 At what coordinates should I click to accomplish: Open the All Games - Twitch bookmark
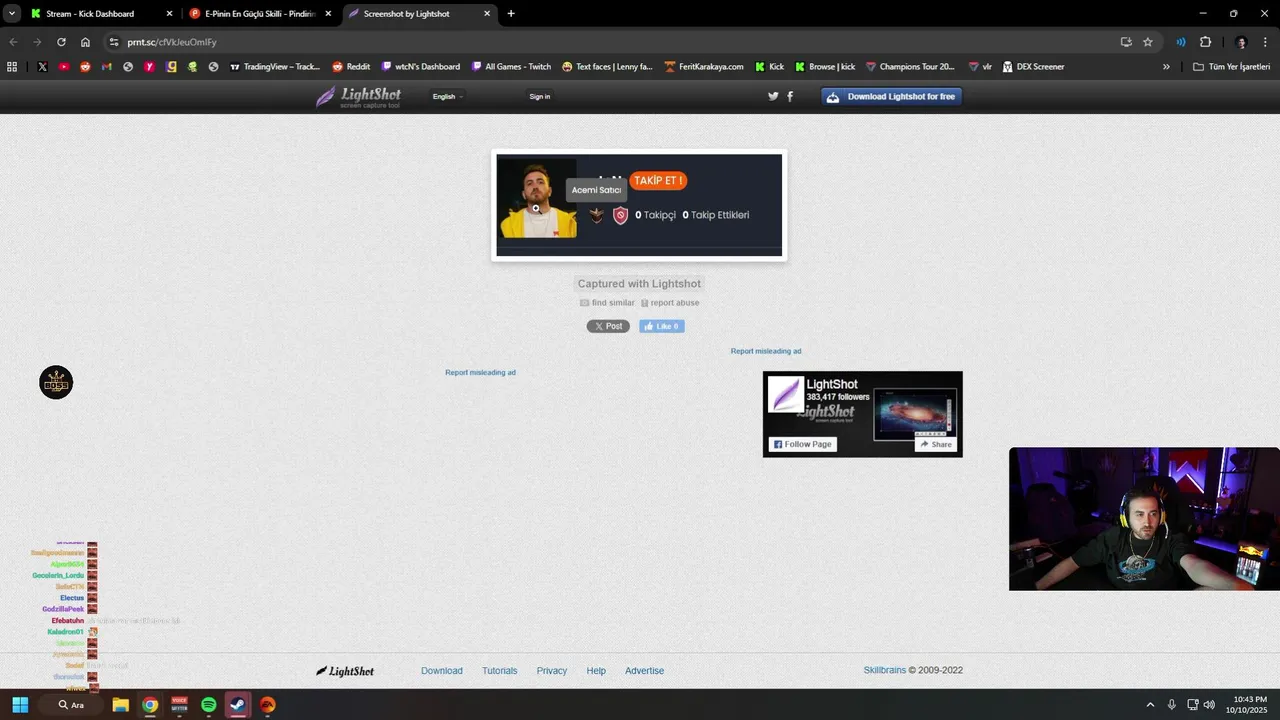[x=511, y=67]
